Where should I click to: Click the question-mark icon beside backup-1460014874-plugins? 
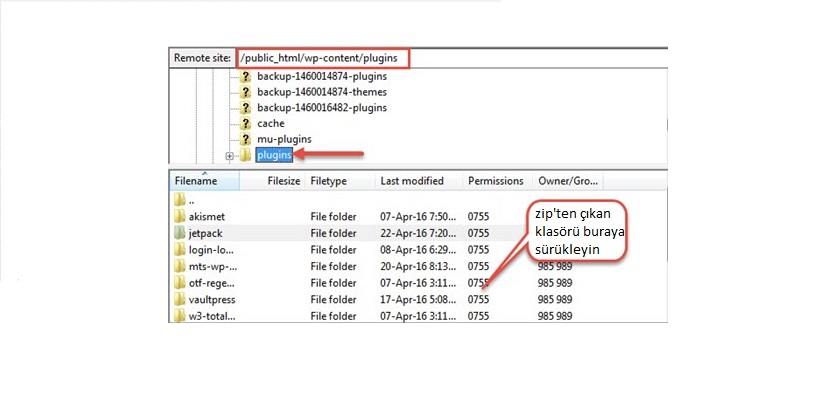point(245,76)
